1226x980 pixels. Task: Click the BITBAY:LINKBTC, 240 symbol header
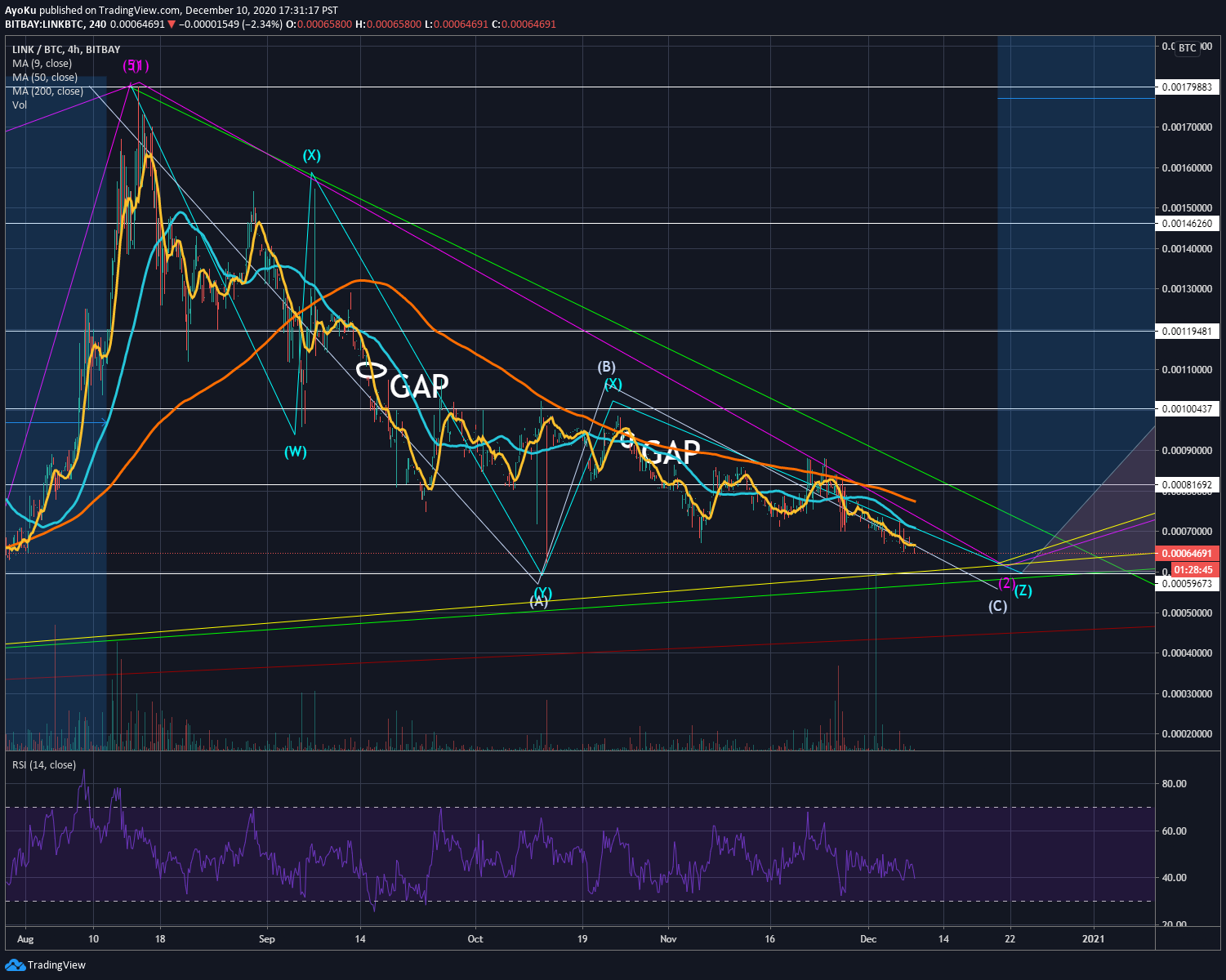click(x=56, y=24)
